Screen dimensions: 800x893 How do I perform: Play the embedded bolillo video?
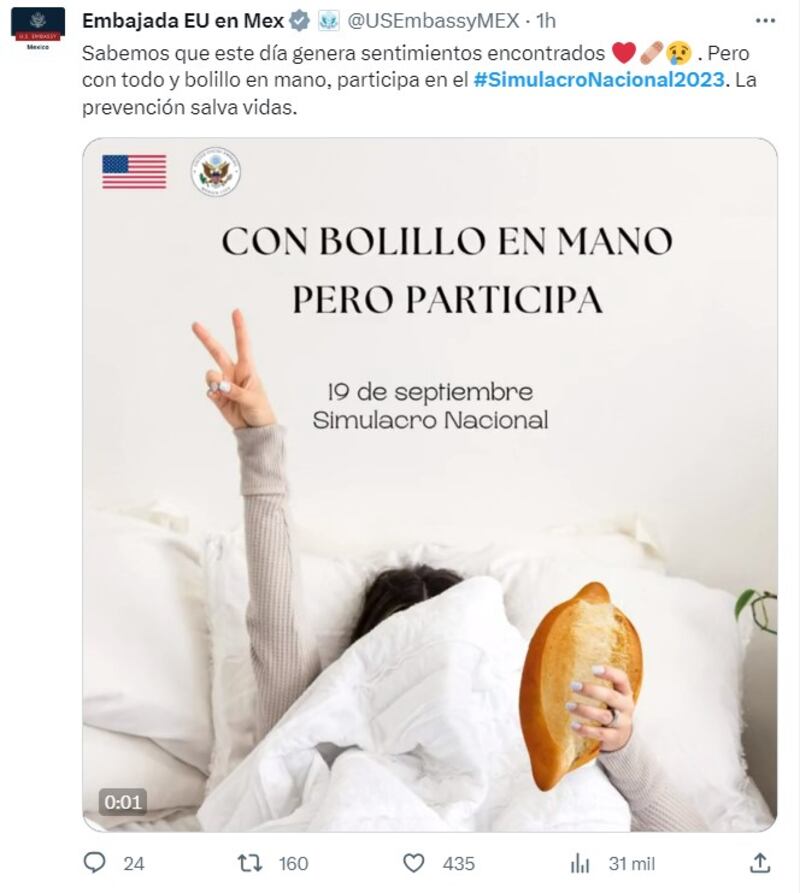point(430,485)
